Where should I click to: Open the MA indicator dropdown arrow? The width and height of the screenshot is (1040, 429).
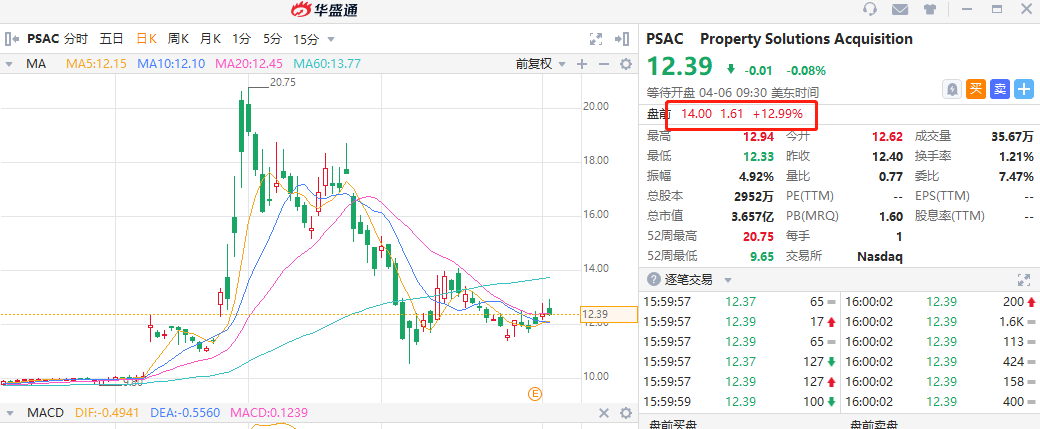(10, 64)
